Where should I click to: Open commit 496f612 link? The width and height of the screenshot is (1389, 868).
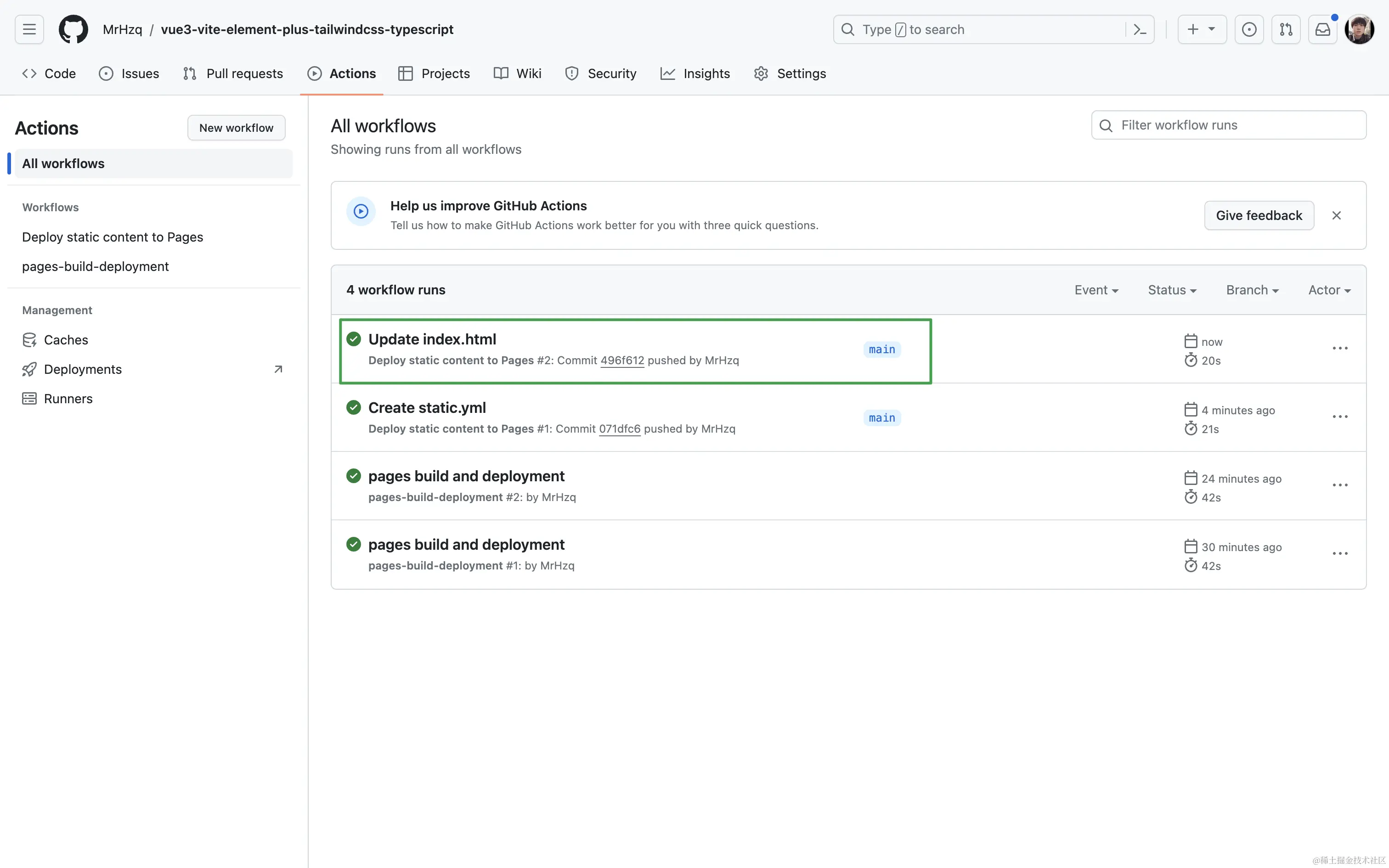(622, 361)
